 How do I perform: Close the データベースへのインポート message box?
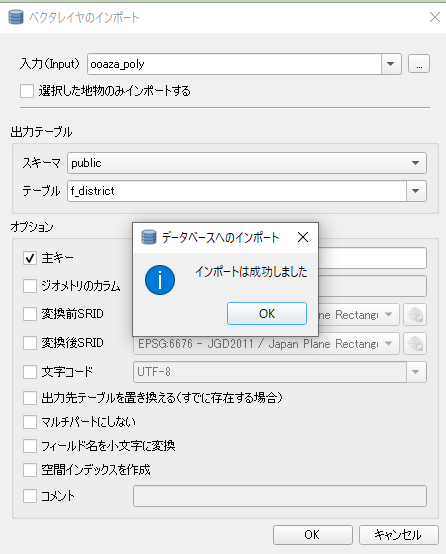[303, 237]
